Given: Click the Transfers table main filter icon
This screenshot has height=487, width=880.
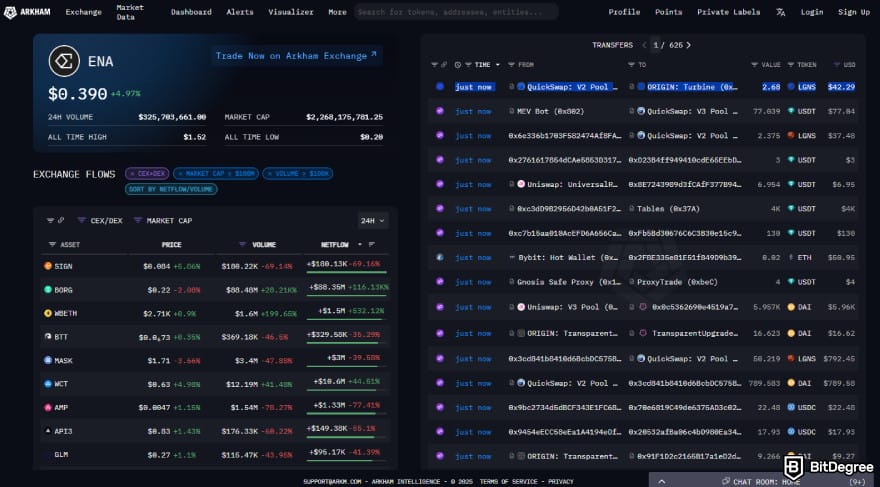Looking at the screenshot, I should pyautogui.click(x=434, y=65).
